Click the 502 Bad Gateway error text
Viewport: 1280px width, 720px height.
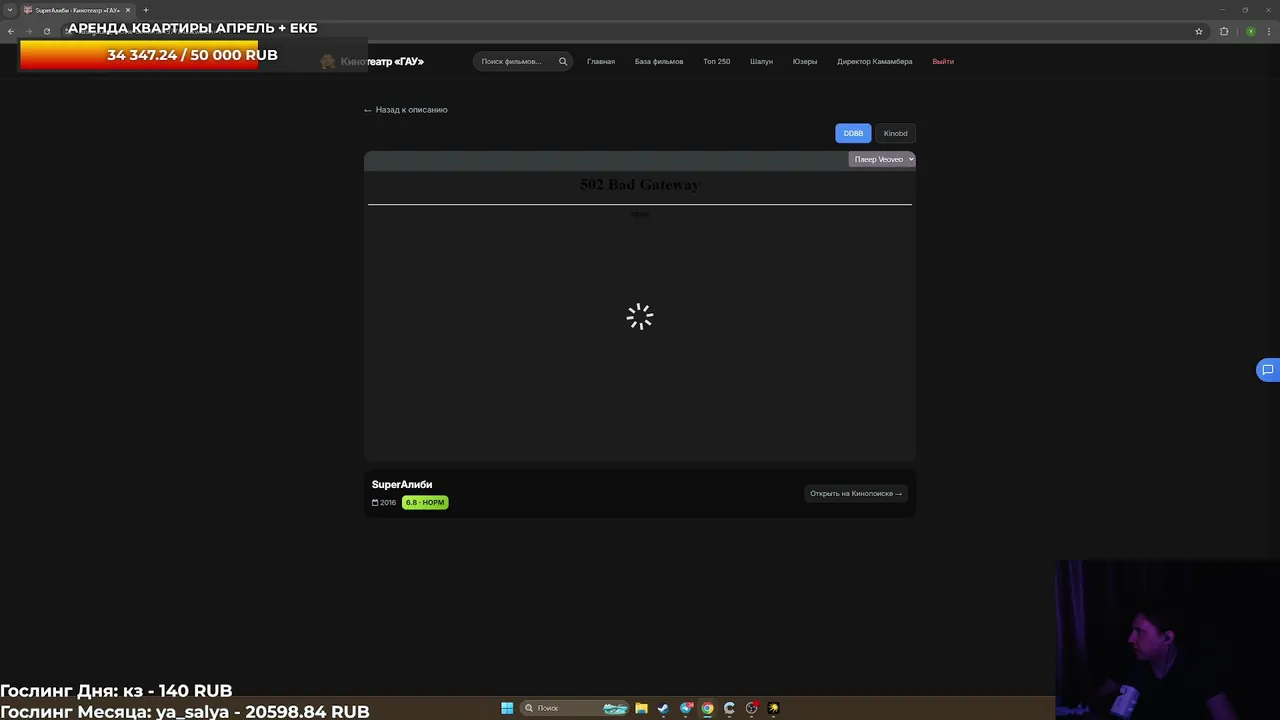click(x=640, y=185)
